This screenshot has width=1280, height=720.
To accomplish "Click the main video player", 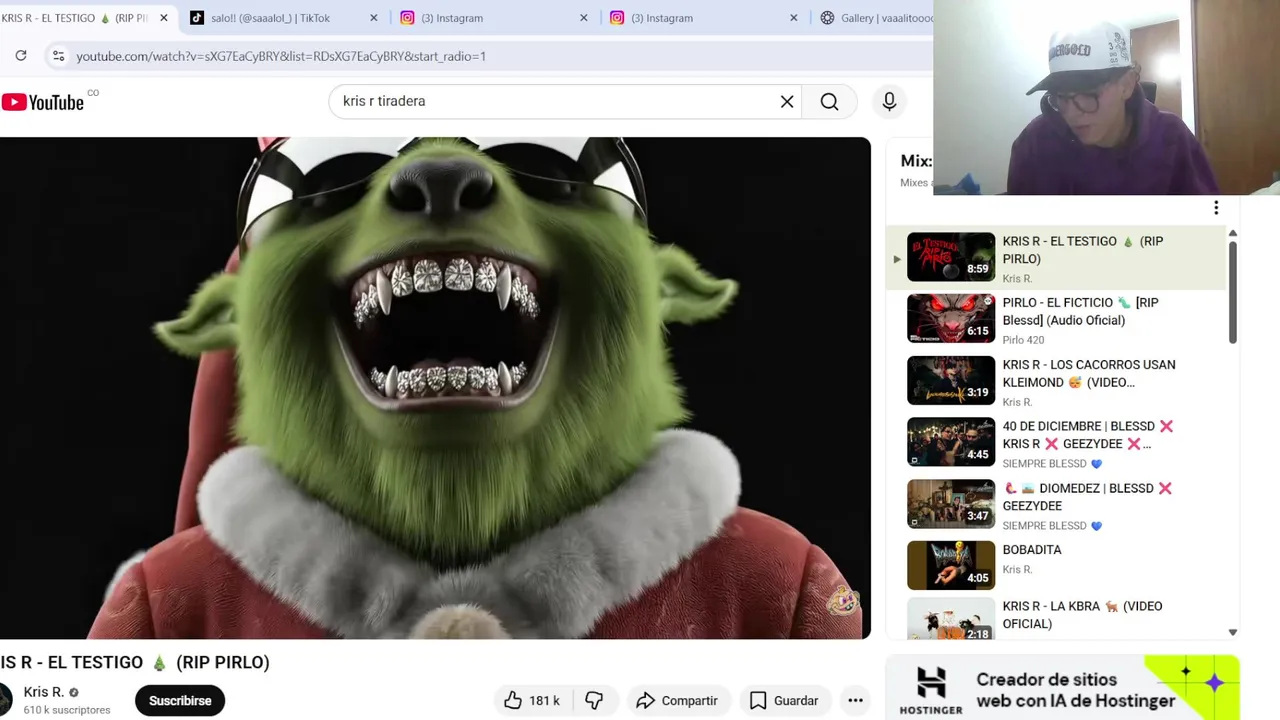I will [435, 388].
